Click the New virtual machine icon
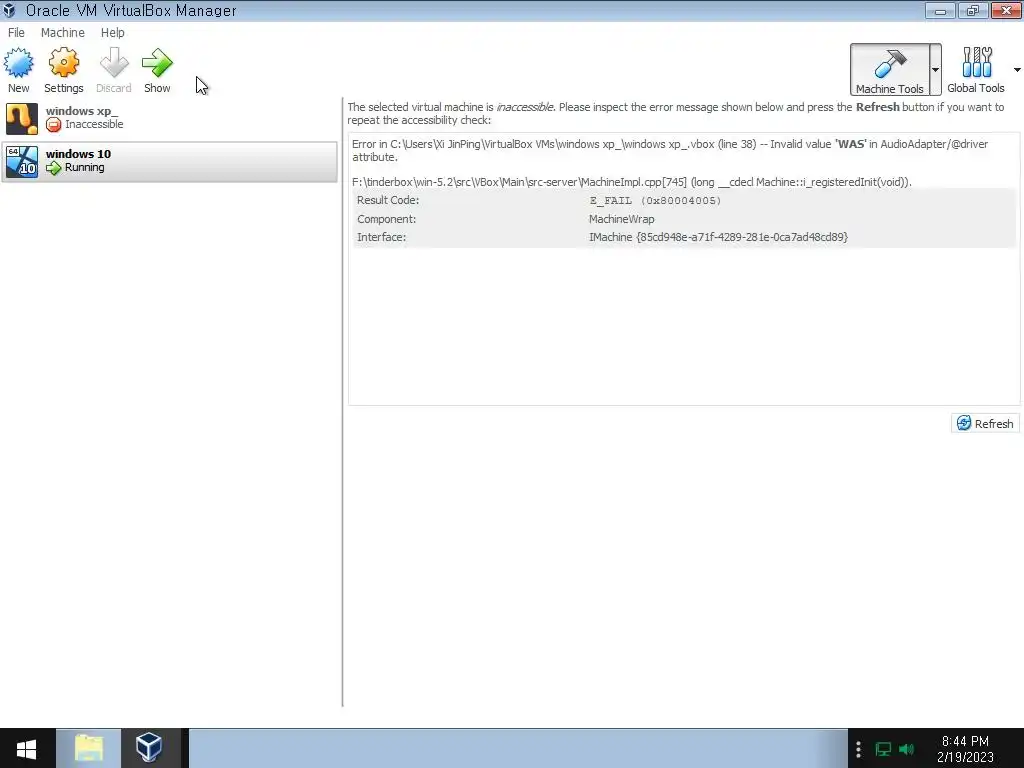This screenshot has height=768, width=1024. click(x=18, y=63)
